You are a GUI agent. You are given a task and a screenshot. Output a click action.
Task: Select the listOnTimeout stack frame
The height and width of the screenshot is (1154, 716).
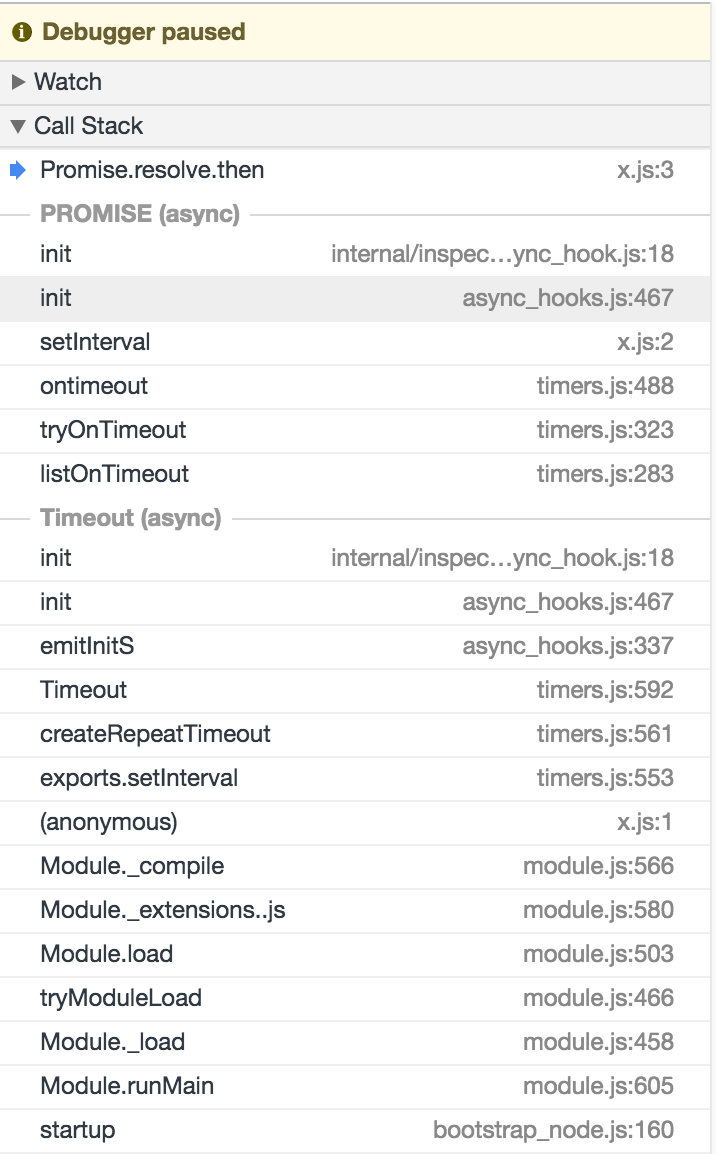[355, 474]
